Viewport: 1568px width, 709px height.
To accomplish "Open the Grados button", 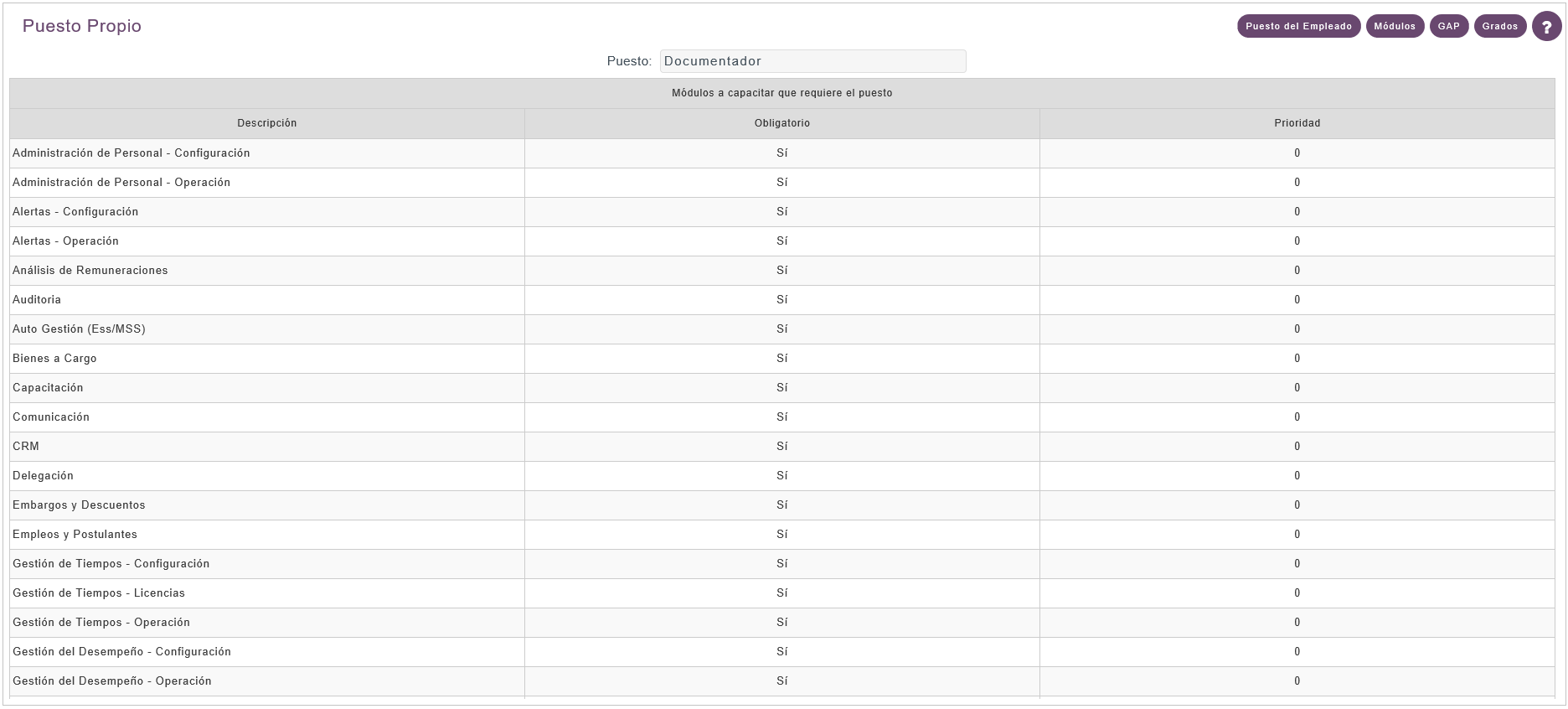I will (x=1499, y=26).
